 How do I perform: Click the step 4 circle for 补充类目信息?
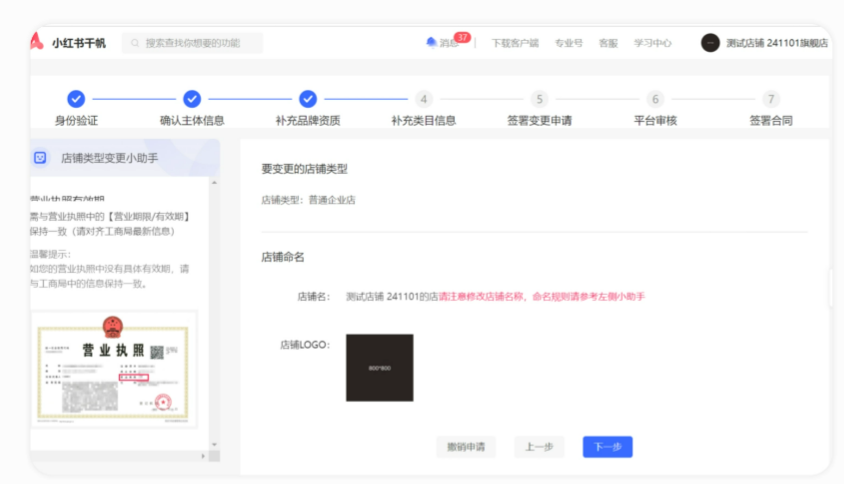(x=424, y=99)
